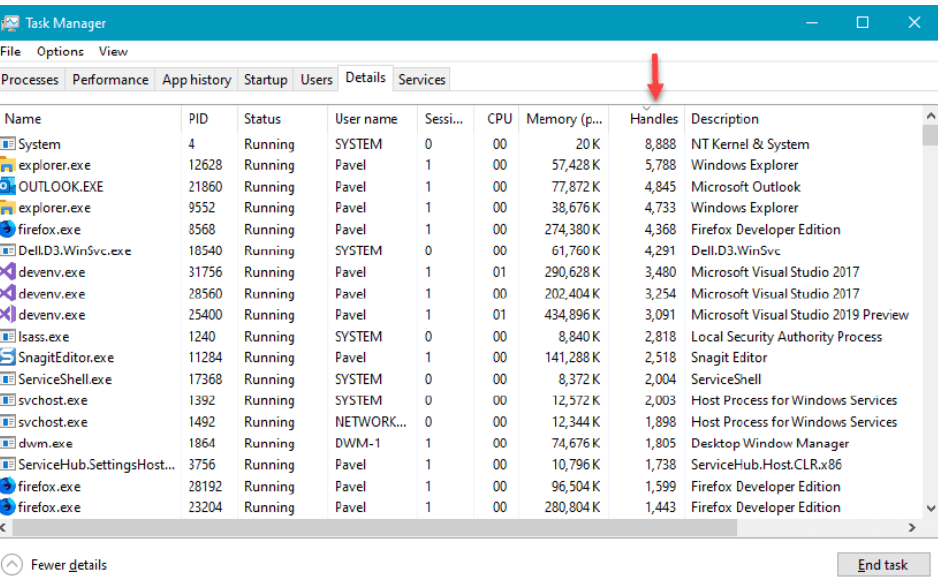Sort by the Name column header
Screen dimensions: 938x584
[x=90, y=119]
